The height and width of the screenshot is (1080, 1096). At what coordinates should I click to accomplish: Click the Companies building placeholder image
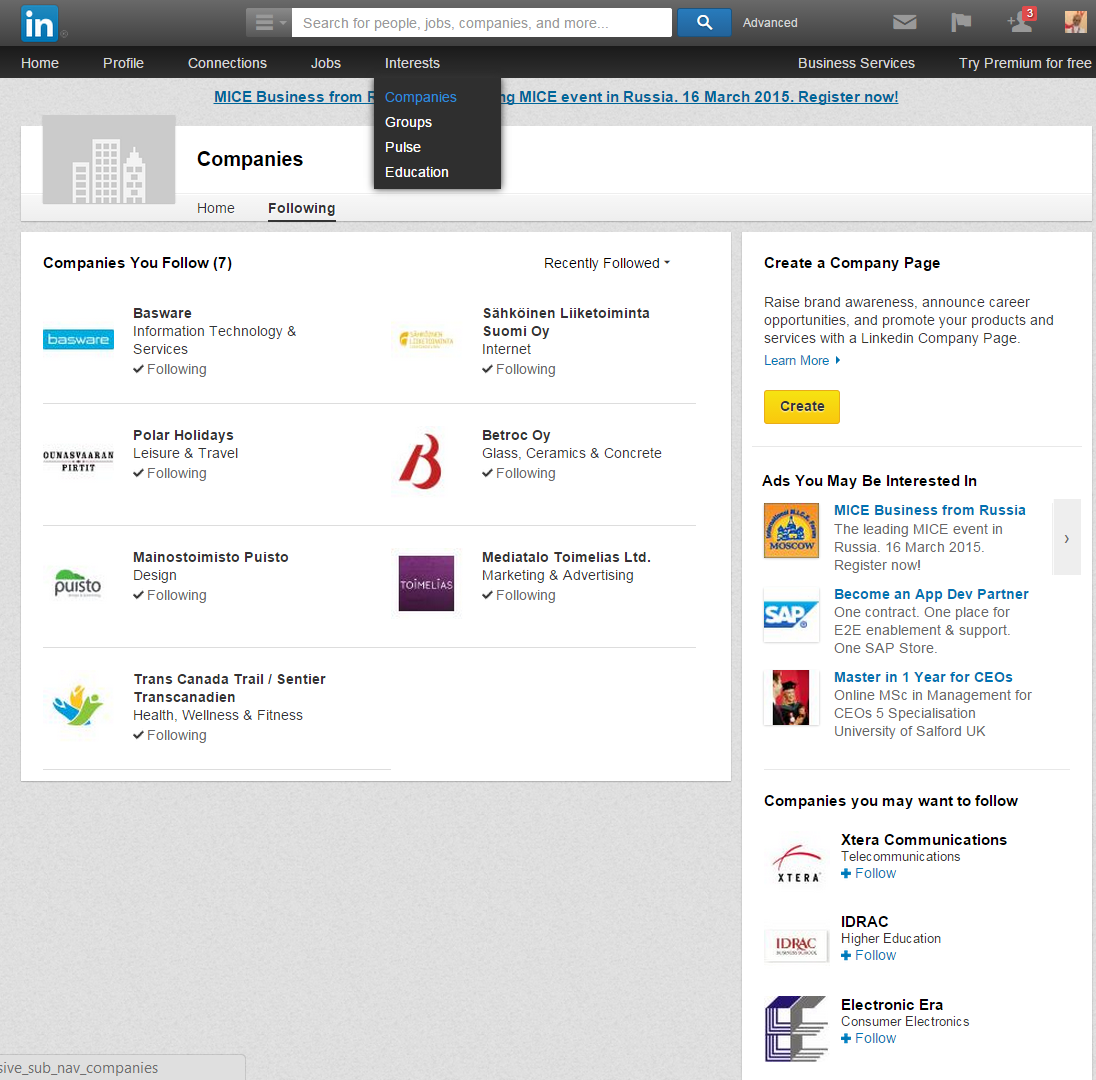click(109, 160)
